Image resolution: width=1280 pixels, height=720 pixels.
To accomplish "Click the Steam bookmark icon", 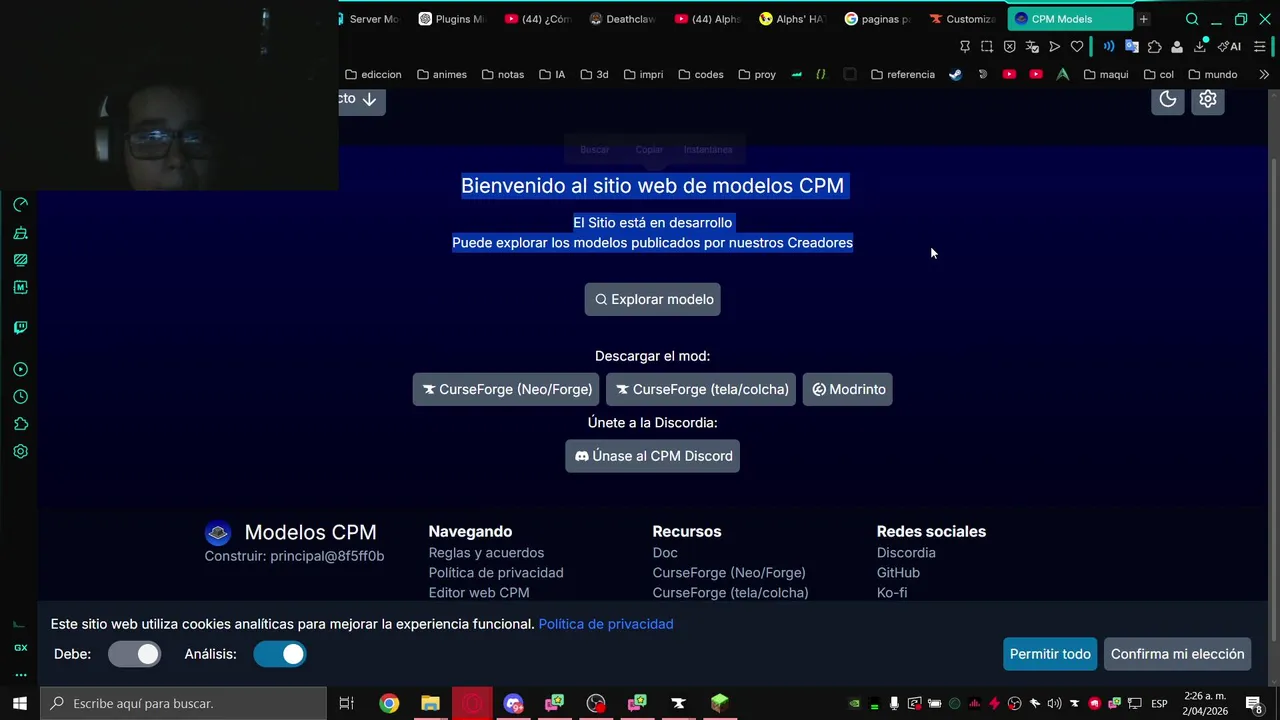I will point(956,74).
